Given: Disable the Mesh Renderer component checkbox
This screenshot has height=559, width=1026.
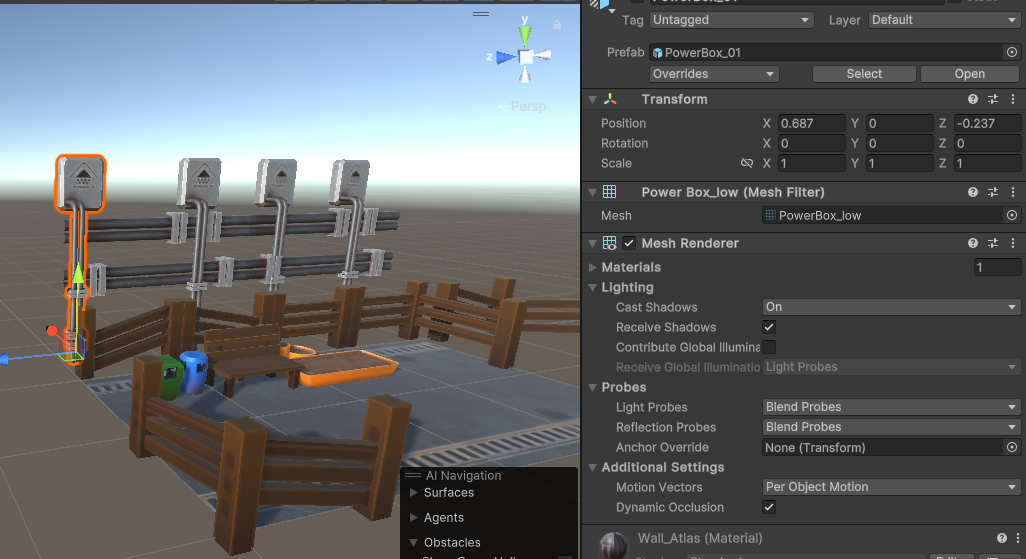Looking at the screenshot, I should pos(629,243).
